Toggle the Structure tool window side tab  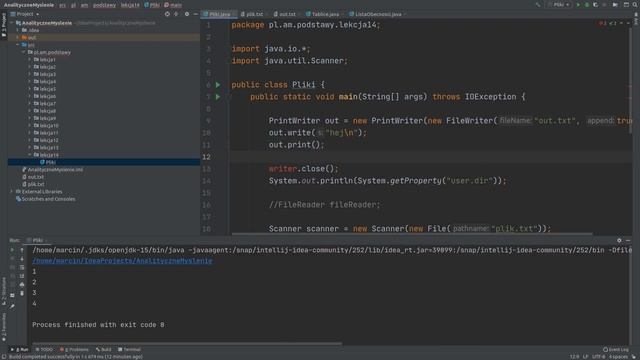[x=4, y=292]
